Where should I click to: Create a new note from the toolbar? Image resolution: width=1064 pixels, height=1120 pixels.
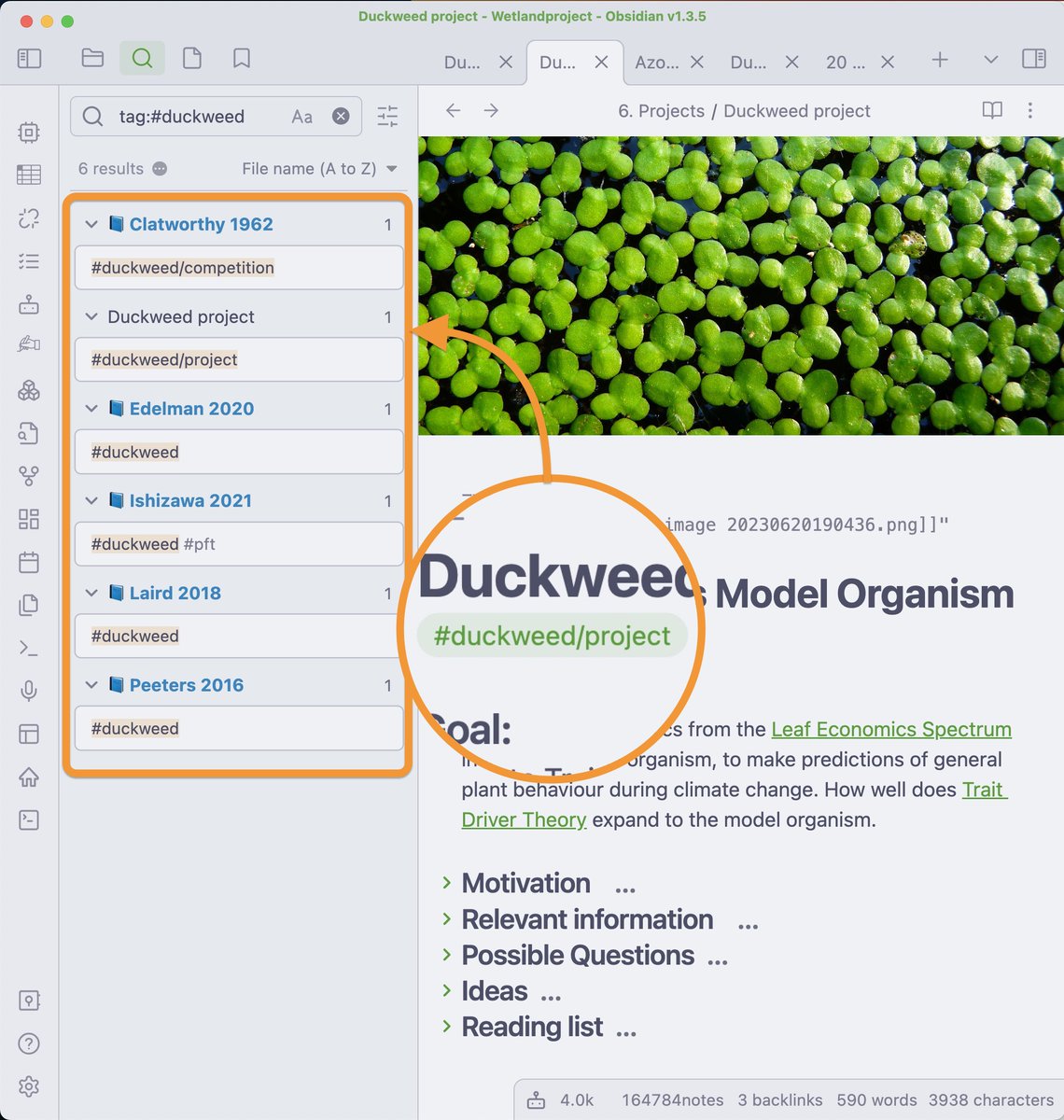click(x=192, y=58)
